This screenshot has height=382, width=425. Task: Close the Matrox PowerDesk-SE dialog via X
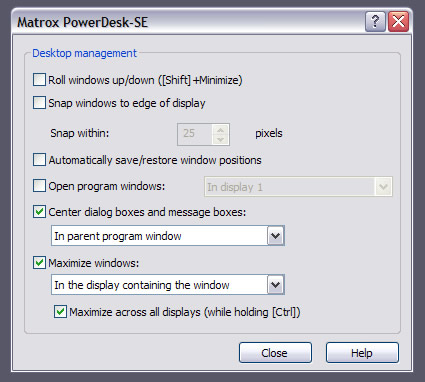point(399,22)
